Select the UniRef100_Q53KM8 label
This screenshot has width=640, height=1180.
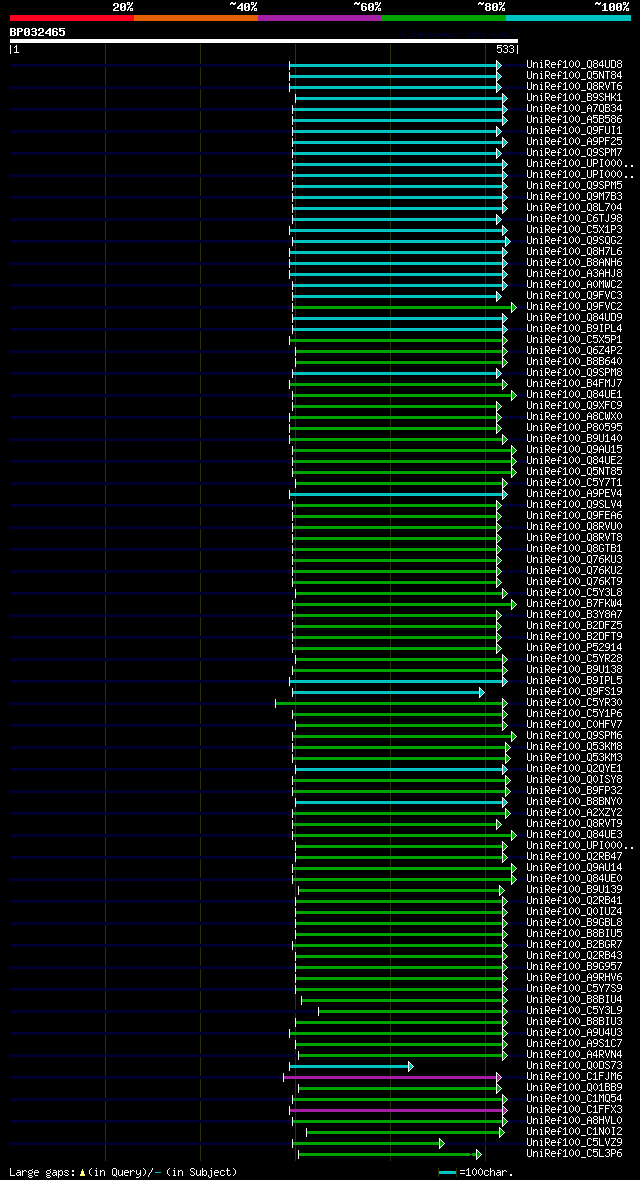click(574, 746)
